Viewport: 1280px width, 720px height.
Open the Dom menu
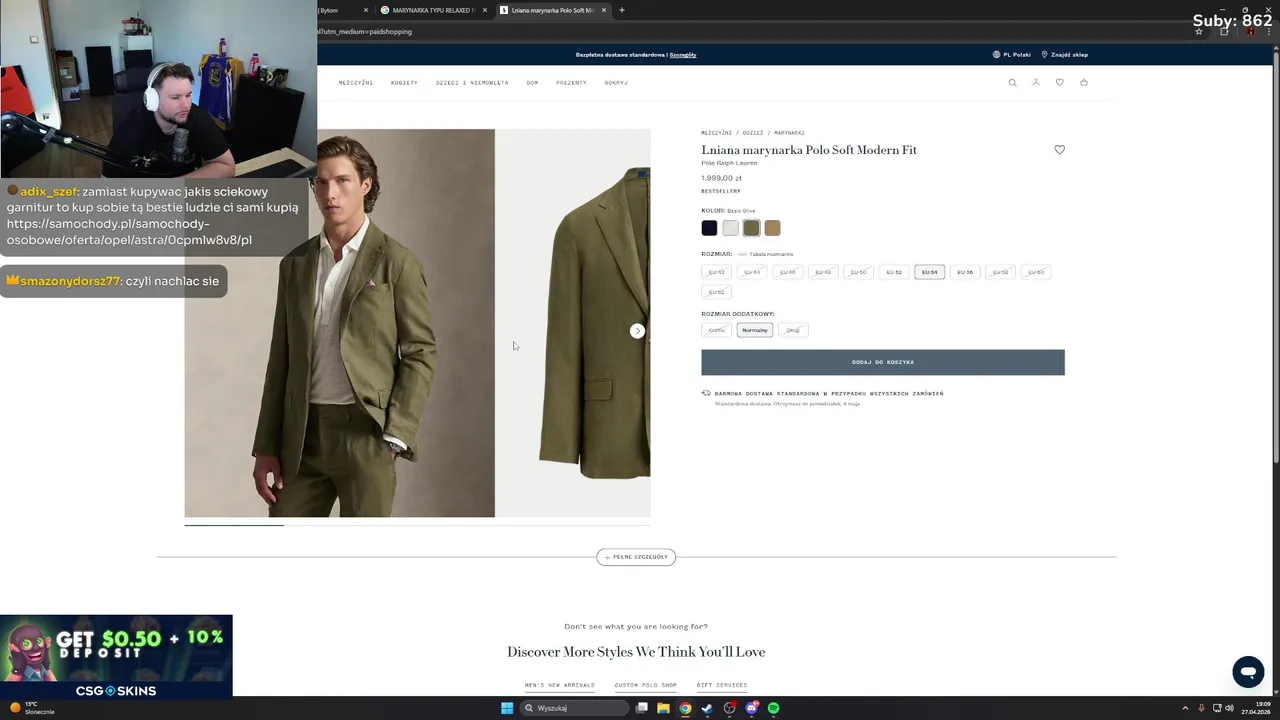click(532, 83)
